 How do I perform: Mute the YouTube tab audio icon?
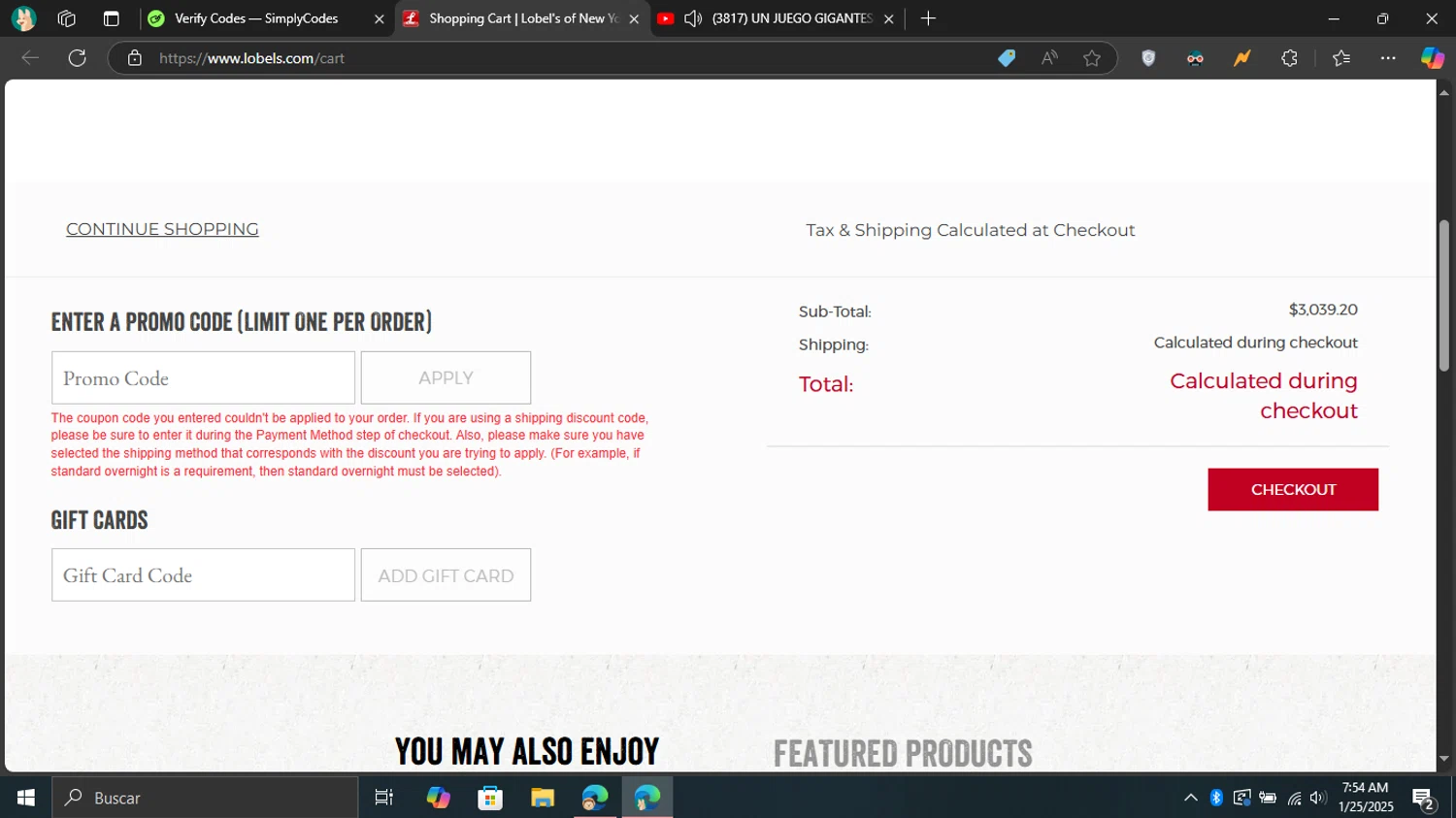click(693, 18)
